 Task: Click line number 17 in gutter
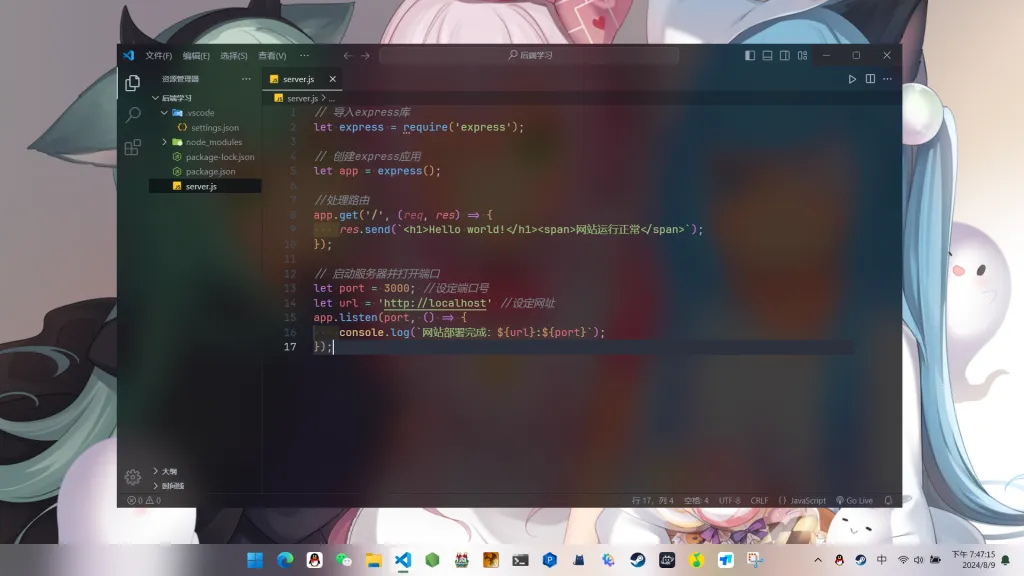click(x=290, y=347)
